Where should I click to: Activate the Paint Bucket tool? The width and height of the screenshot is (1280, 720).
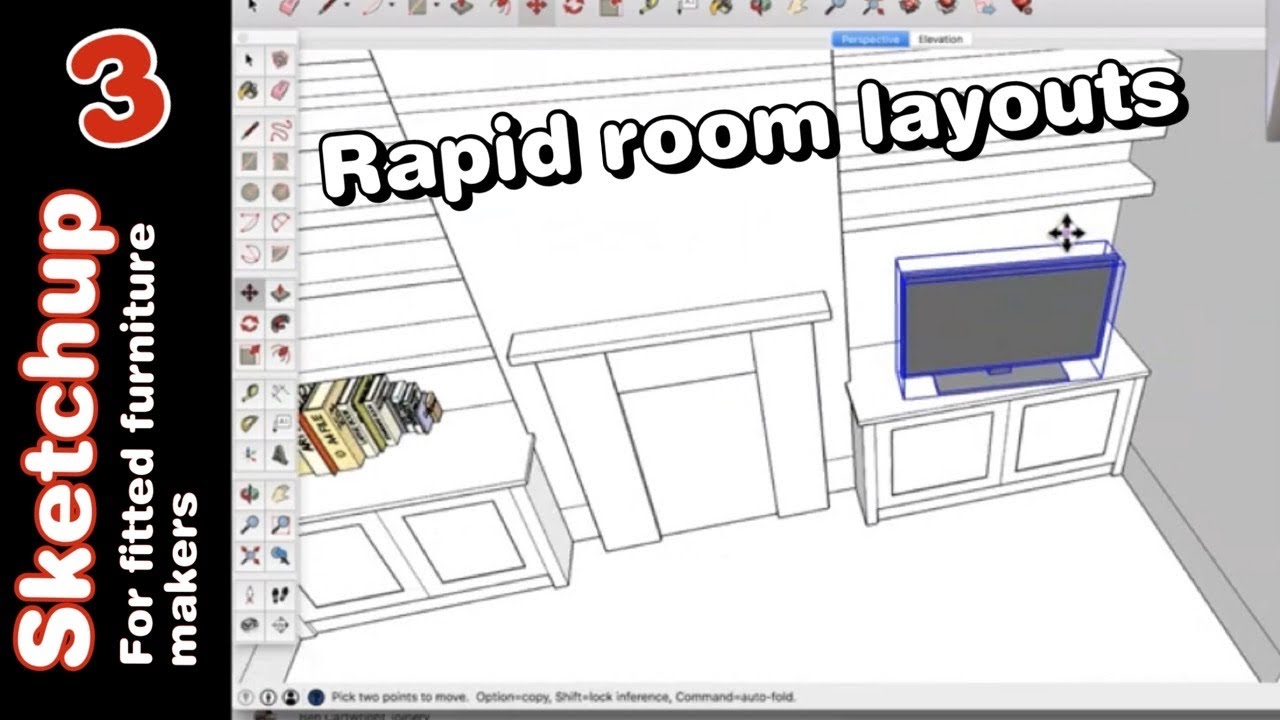250,90
